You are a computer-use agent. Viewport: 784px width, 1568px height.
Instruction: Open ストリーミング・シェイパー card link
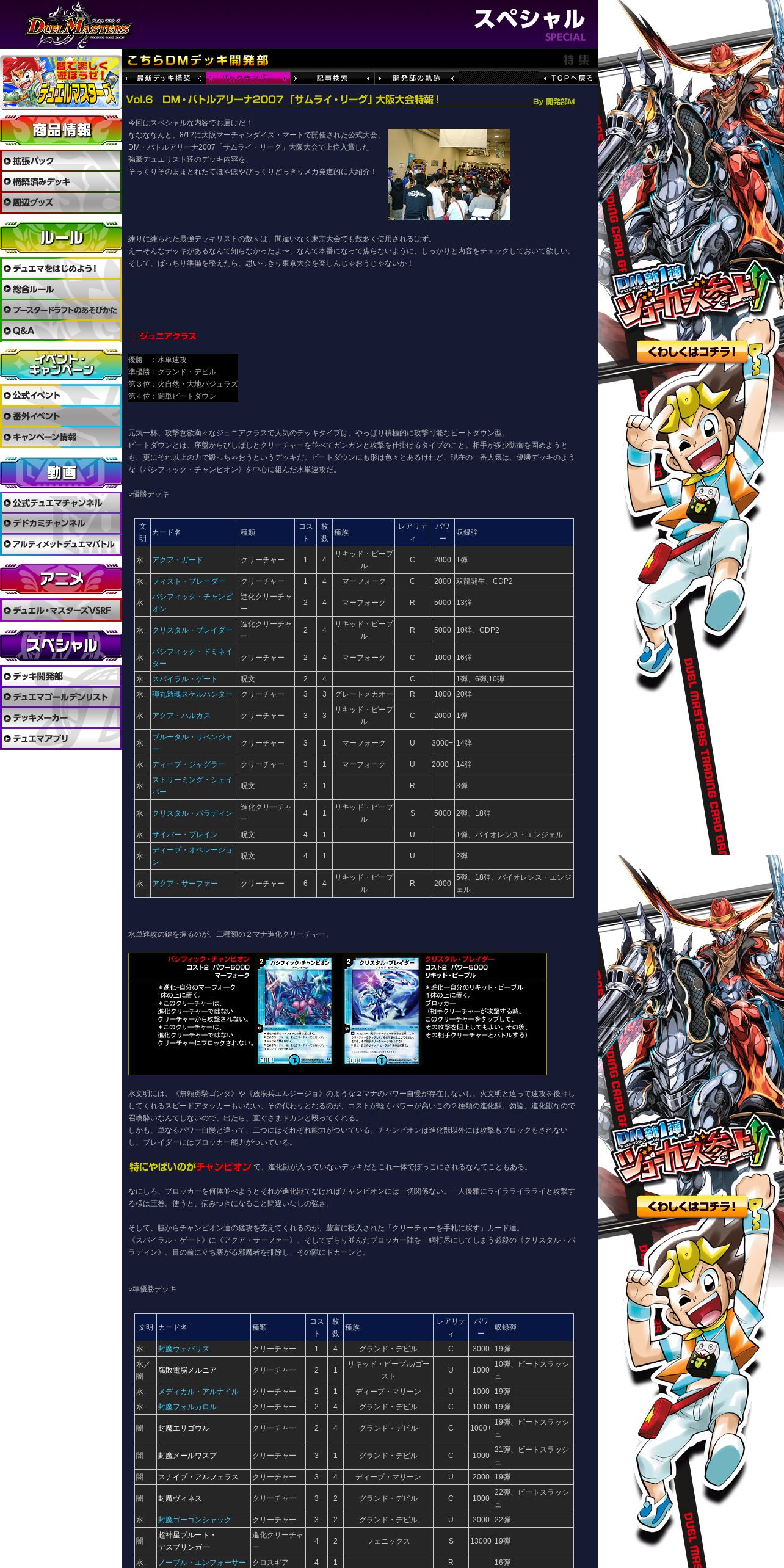192,786
